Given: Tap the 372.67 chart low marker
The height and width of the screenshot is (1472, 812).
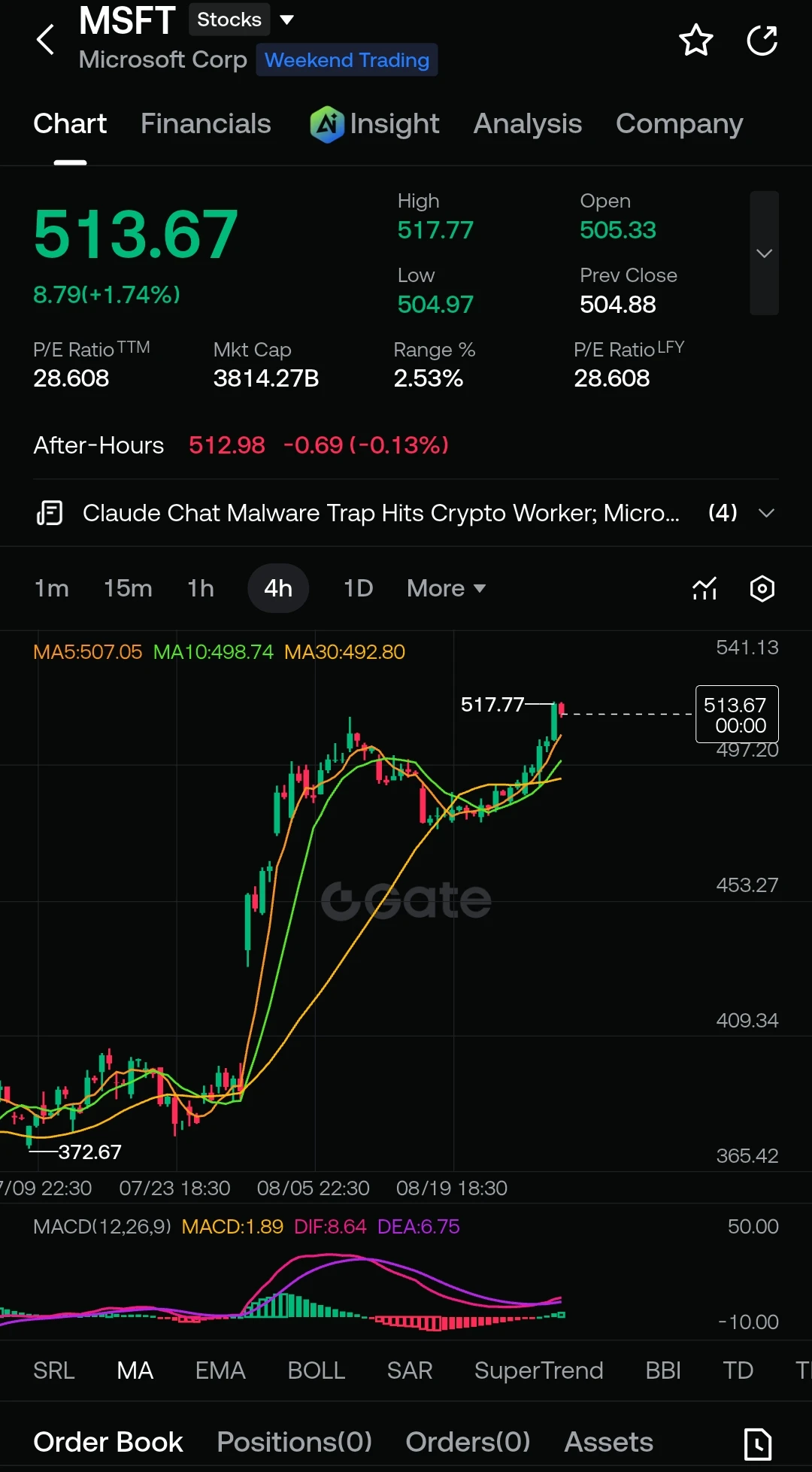Looking at the screenshot, I should [x=89, y=1152].
